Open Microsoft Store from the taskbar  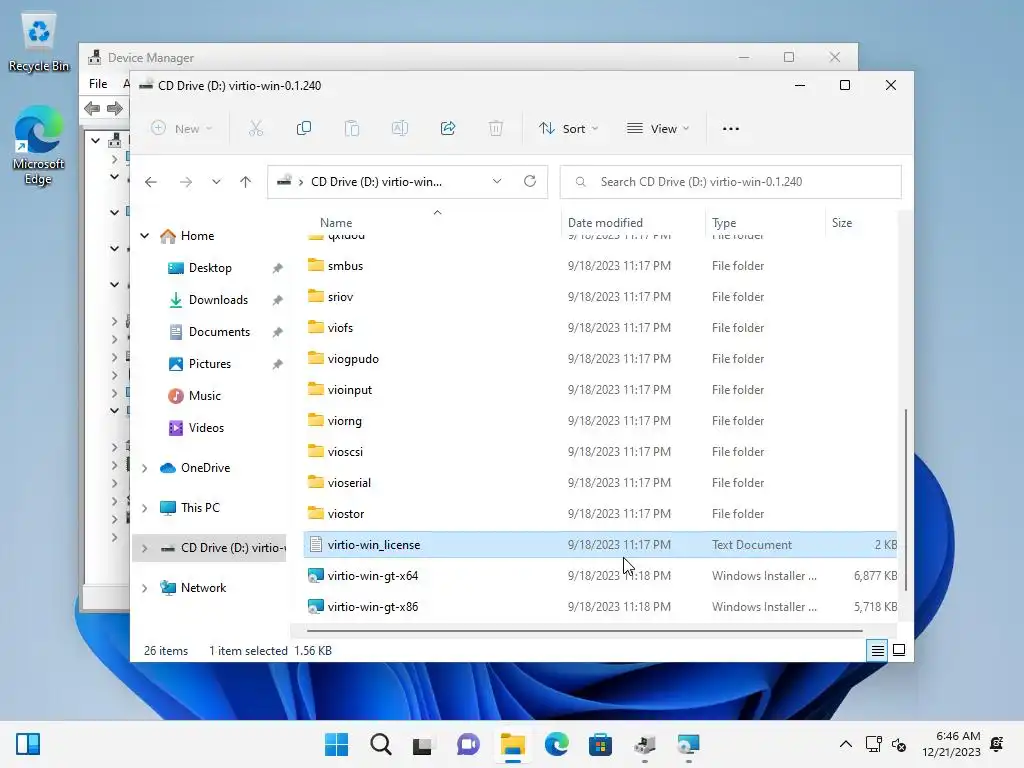coord(600,744)
